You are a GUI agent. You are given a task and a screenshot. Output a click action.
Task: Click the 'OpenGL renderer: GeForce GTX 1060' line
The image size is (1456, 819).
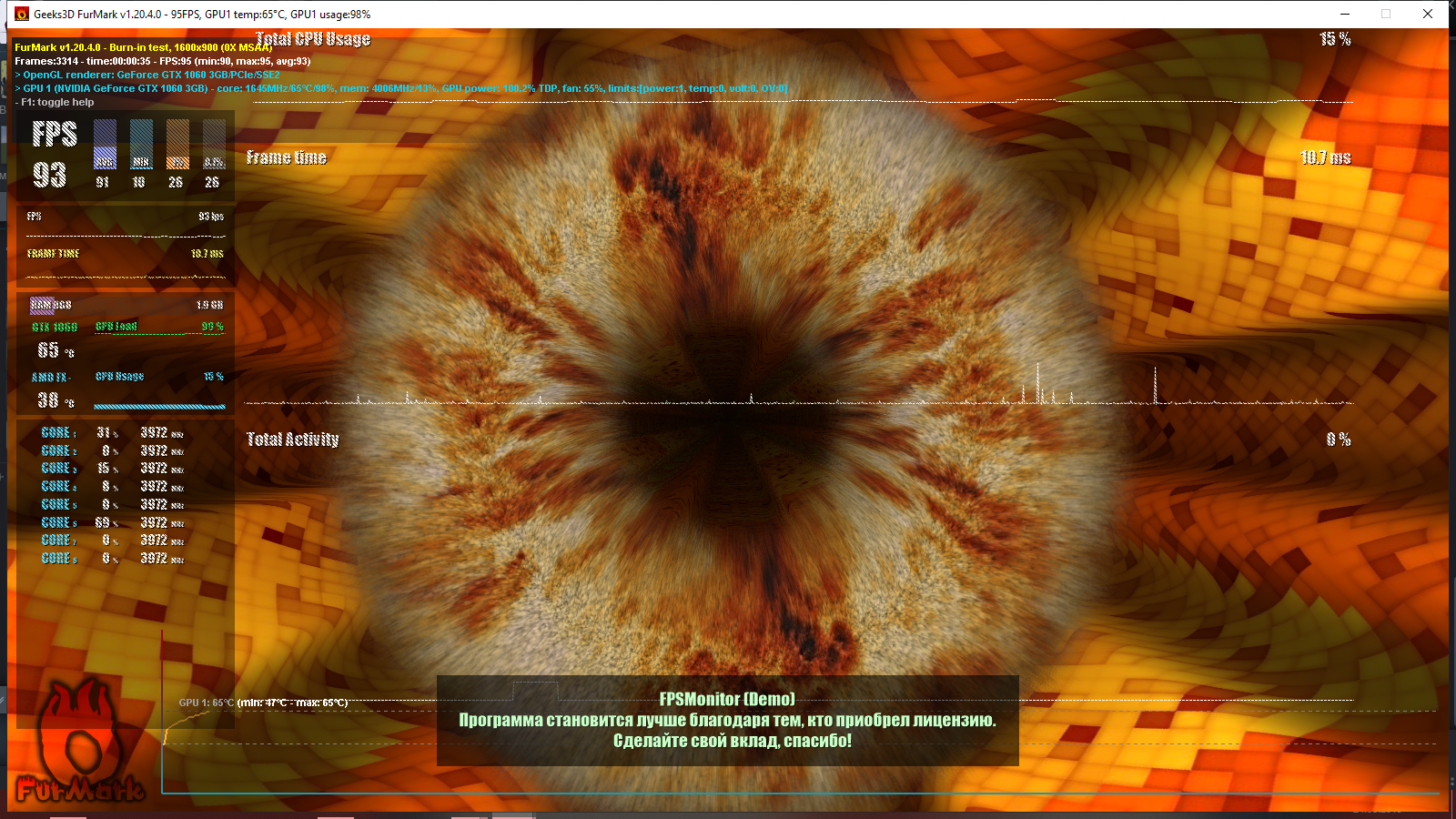point(147,75)
